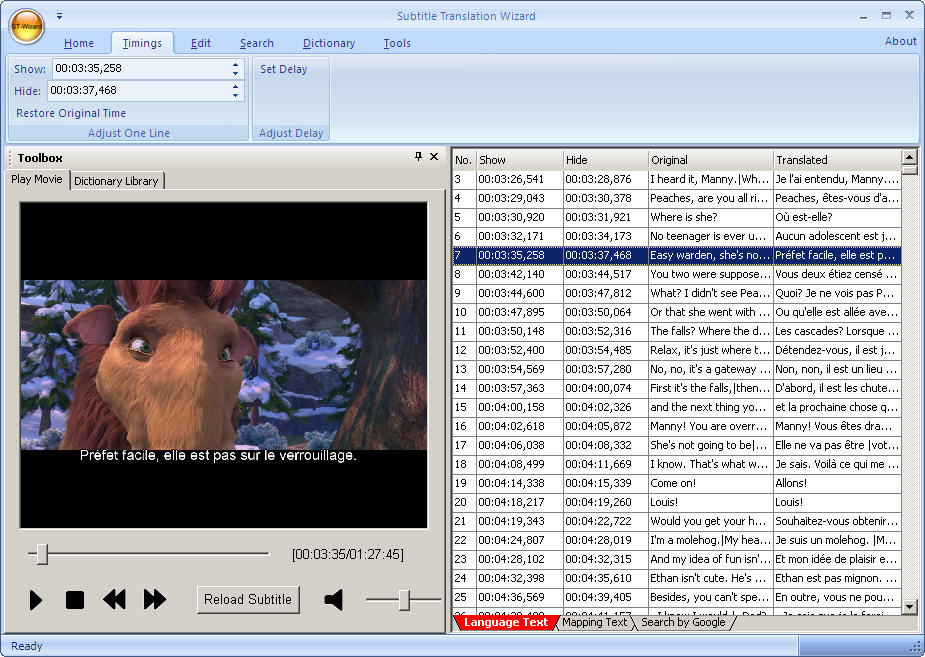Click the movie position slider handle
925x657 pixels.
pos(42,554)
